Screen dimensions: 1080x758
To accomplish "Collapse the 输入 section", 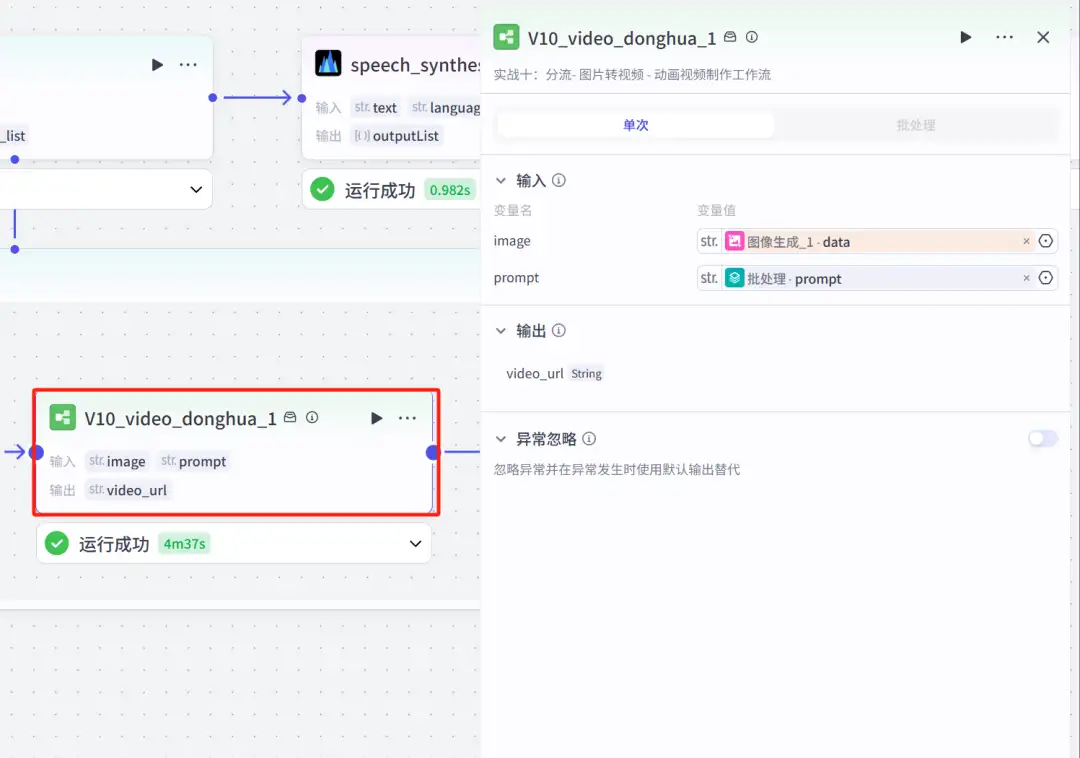I will [x=501, y=180].
